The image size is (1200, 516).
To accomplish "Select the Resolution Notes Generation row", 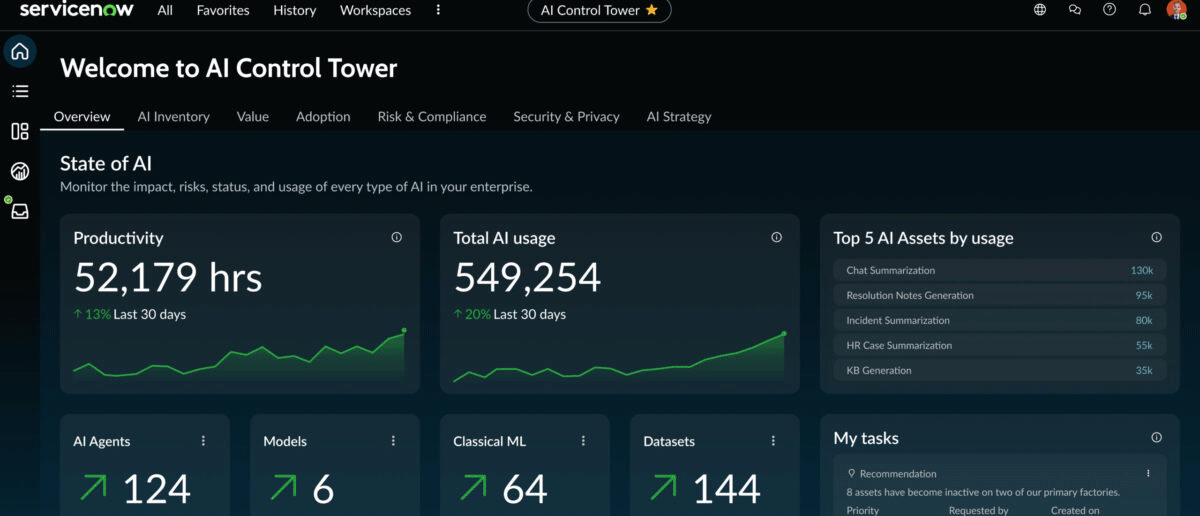I will 999,295.
